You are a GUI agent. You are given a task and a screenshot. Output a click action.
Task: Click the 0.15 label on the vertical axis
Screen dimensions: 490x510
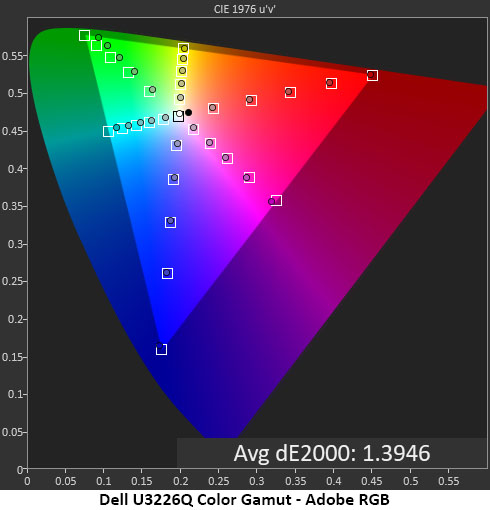(12, 357)
